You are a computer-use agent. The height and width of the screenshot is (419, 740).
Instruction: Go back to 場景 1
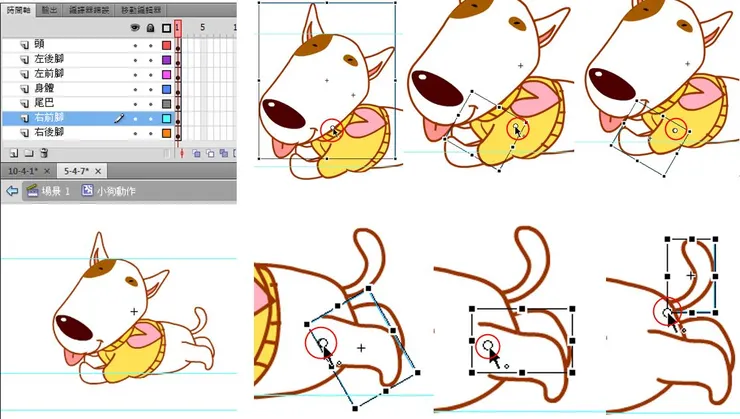pyautogui.click(x=56, y=191)
